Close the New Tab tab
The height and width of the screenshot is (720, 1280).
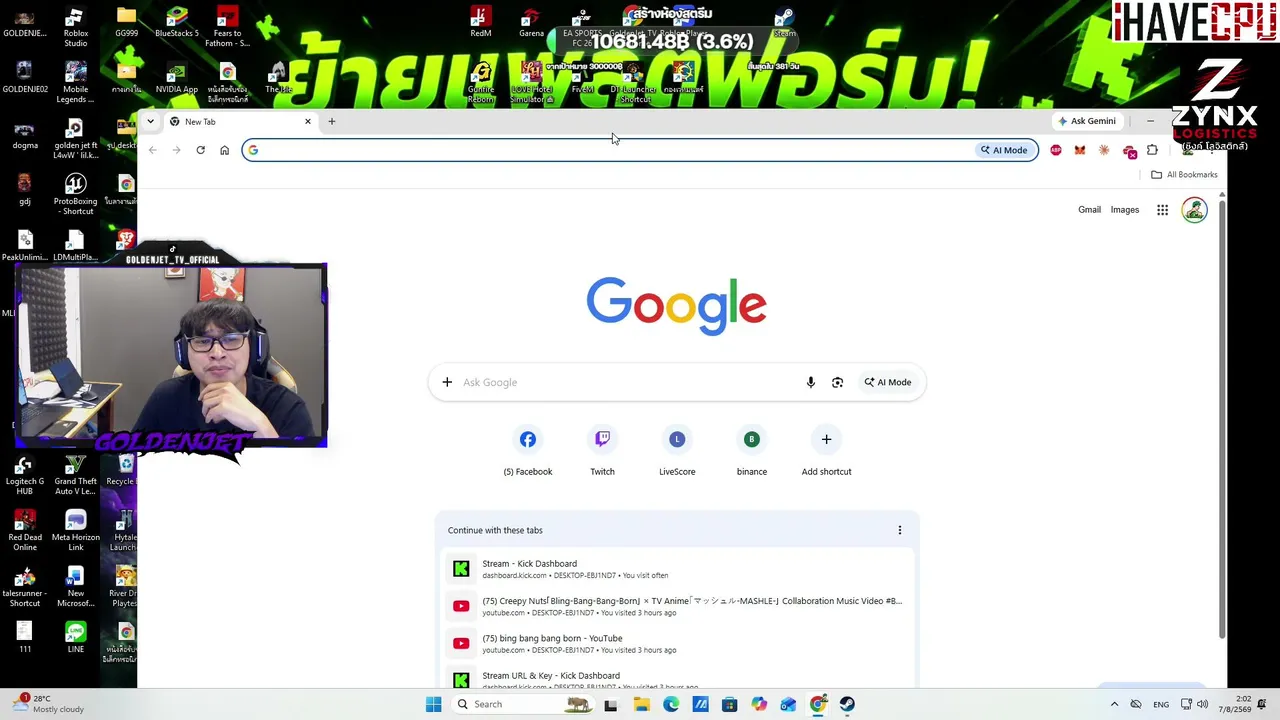[307, 121]
